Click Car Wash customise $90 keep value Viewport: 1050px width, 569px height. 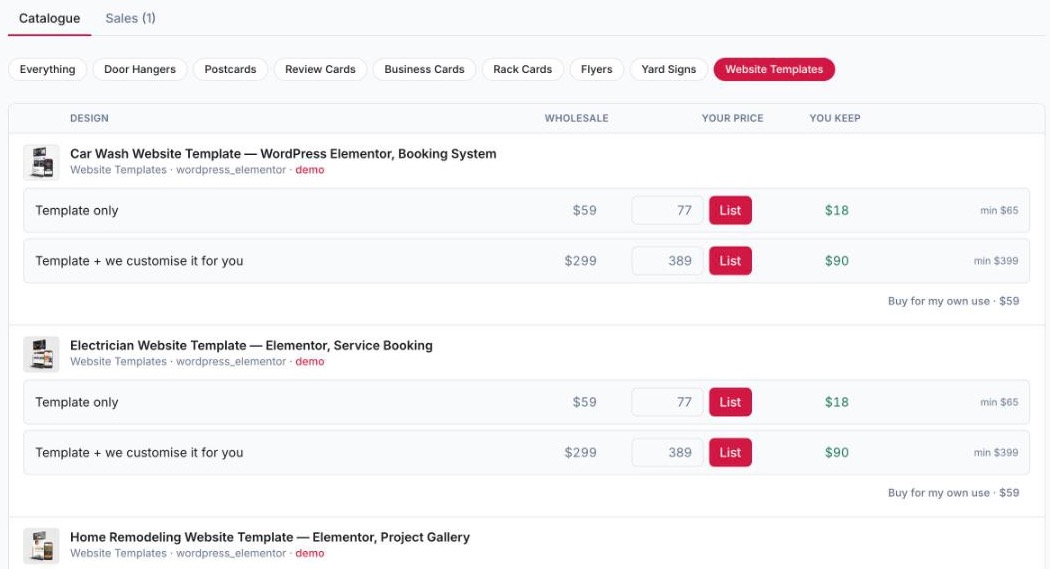[837, 261]
